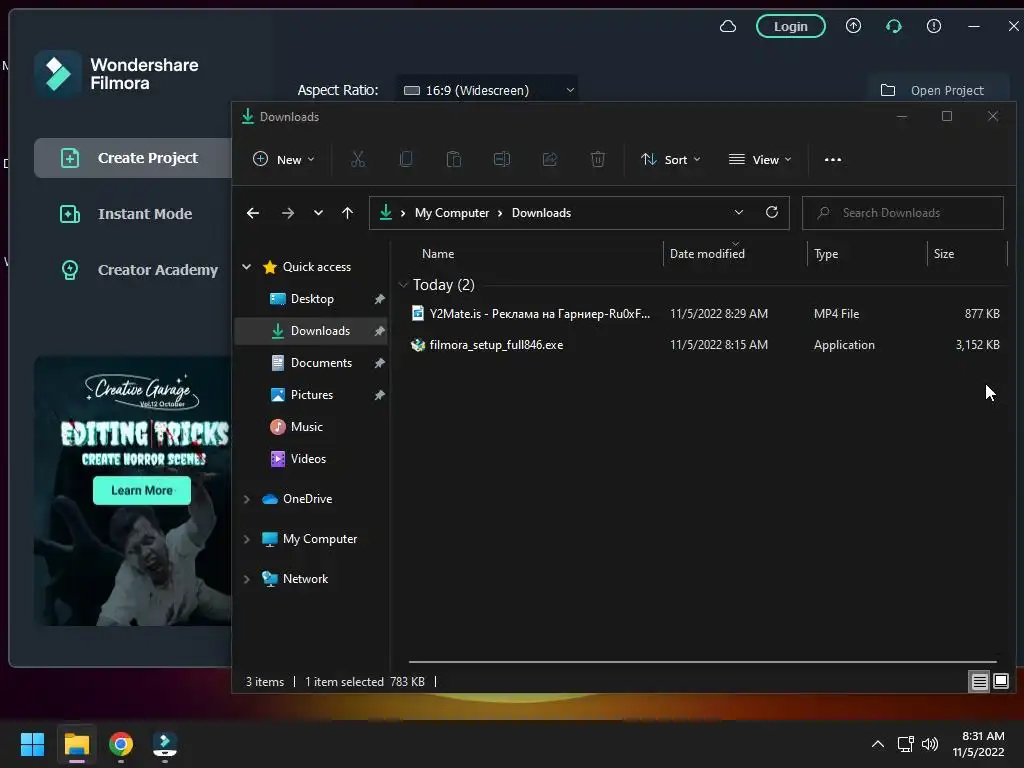Go forward with the right arrow button

(x=287, y=213)
